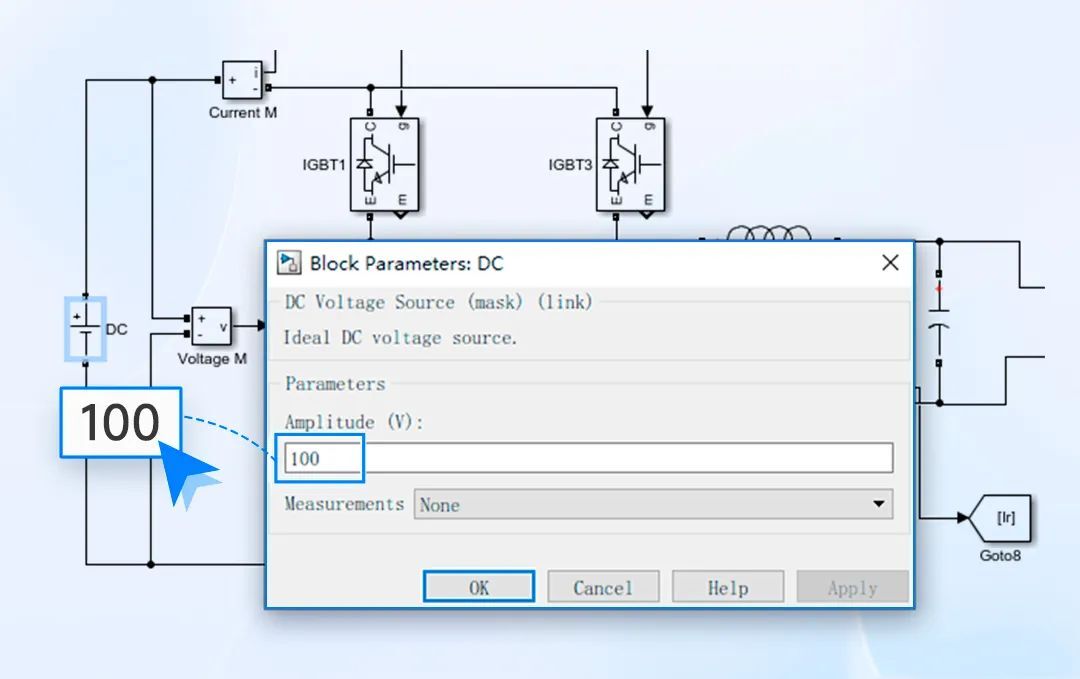Click the DC block label

[116, 329]
